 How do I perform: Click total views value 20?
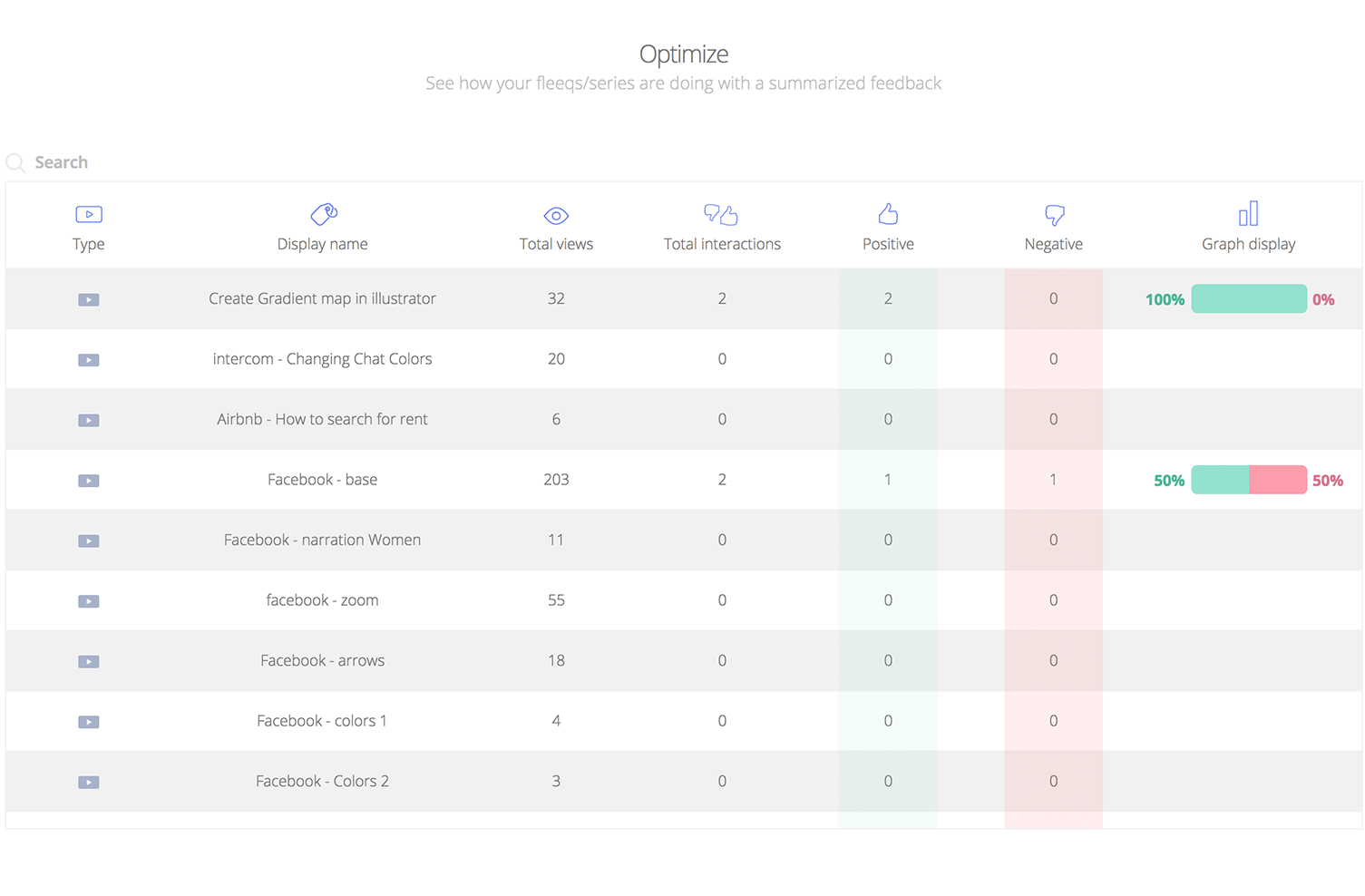tap(556, 359)
